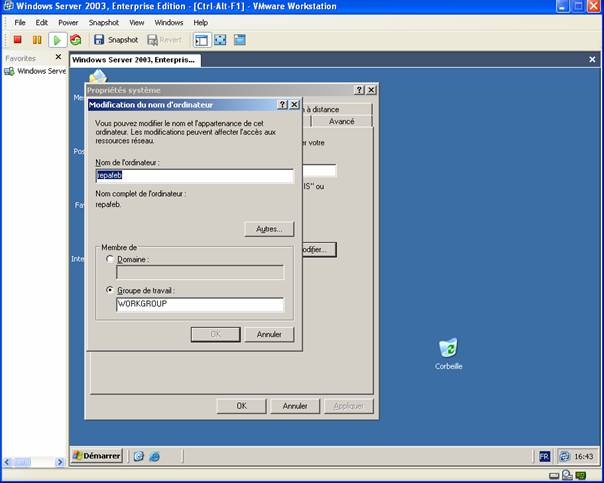604x483 pixels.
Task: Click the FR language indicator
Action: tap(544, 456)
